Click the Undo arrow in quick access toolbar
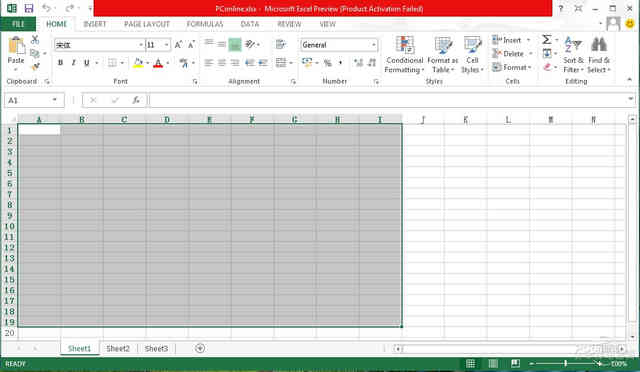Image resolution: width=640 pixels, height=372 pixels. pos(46,8)
